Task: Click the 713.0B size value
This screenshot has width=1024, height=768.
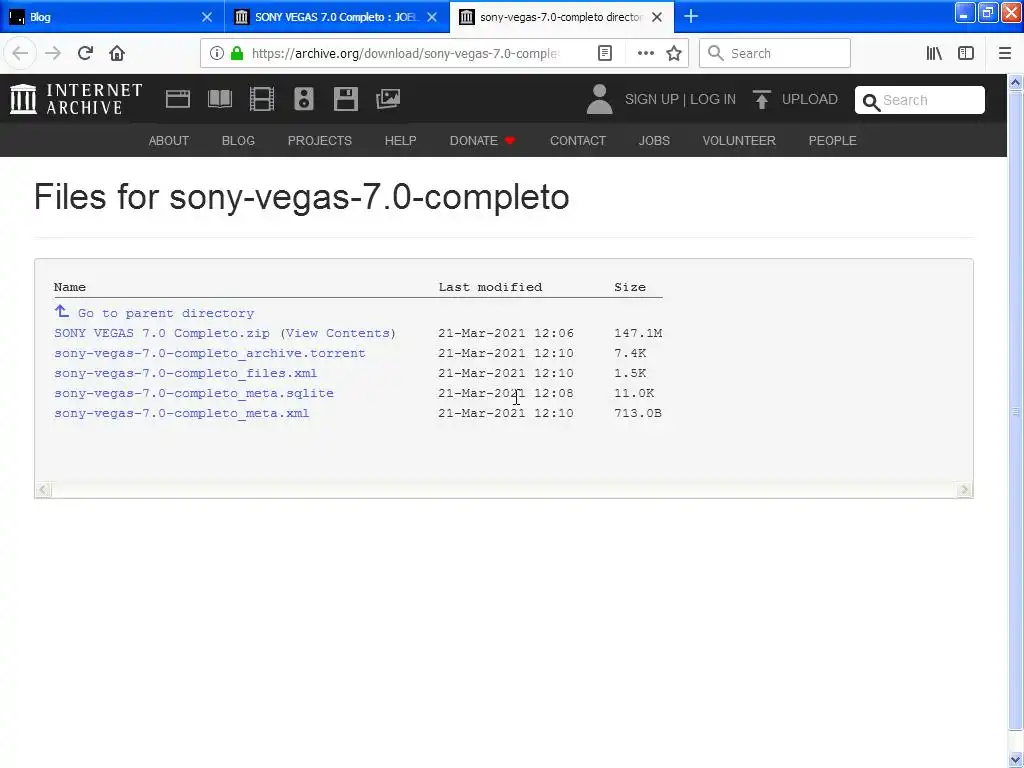Action: point(638,413)
